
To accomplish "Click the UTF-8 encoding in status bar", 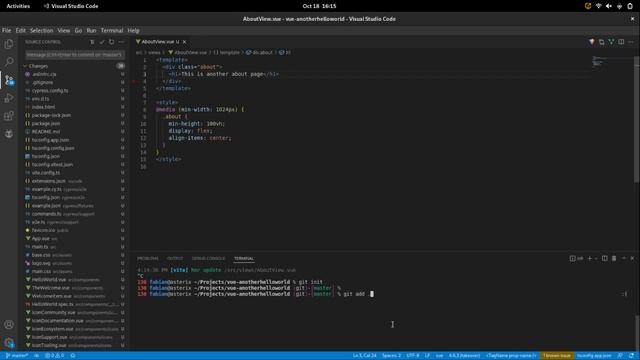I will (x=413, y=356).
